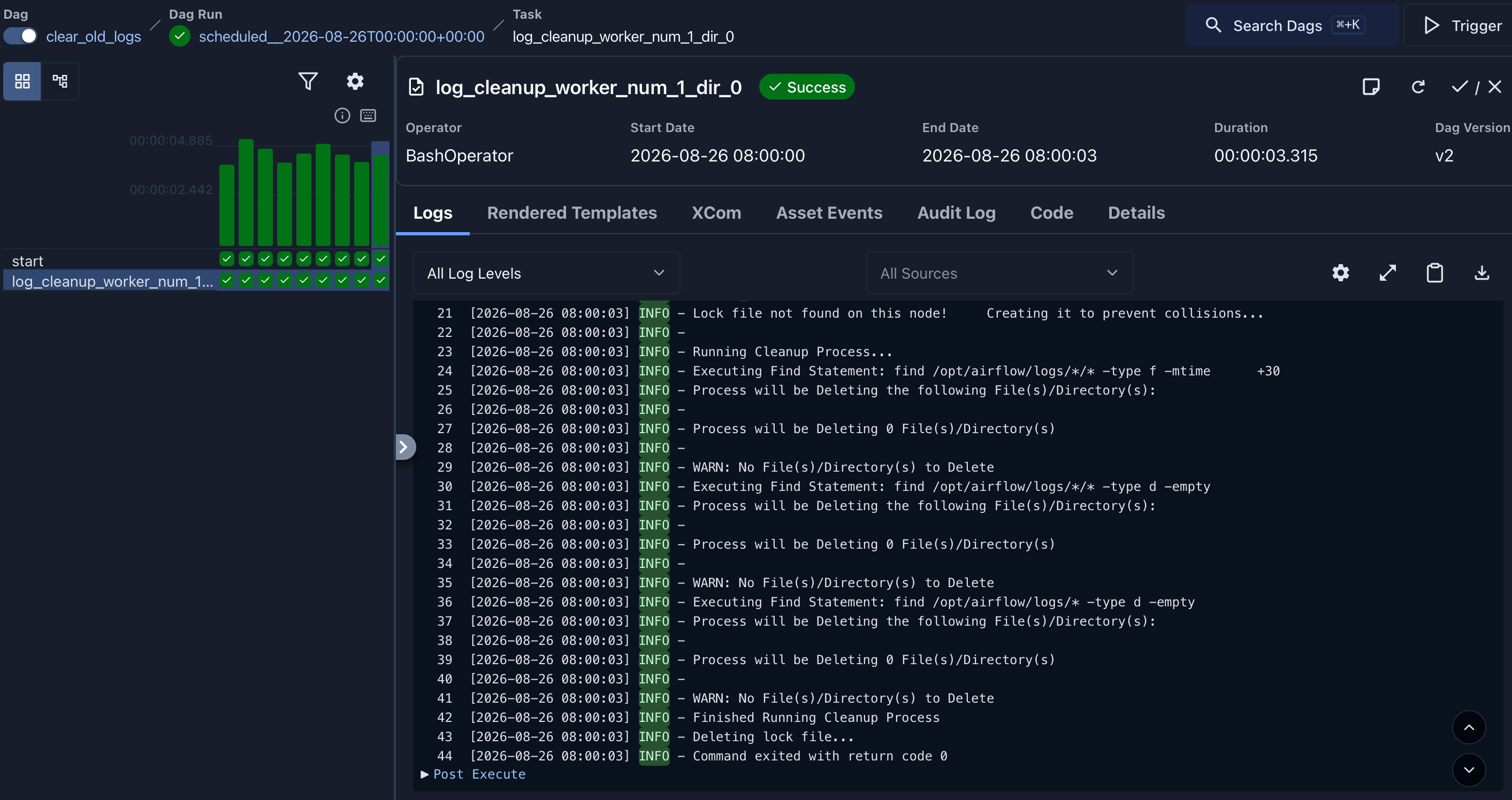Open the Audit Log tab
This screenshot has height=800, width=1512.
[956, 213]
